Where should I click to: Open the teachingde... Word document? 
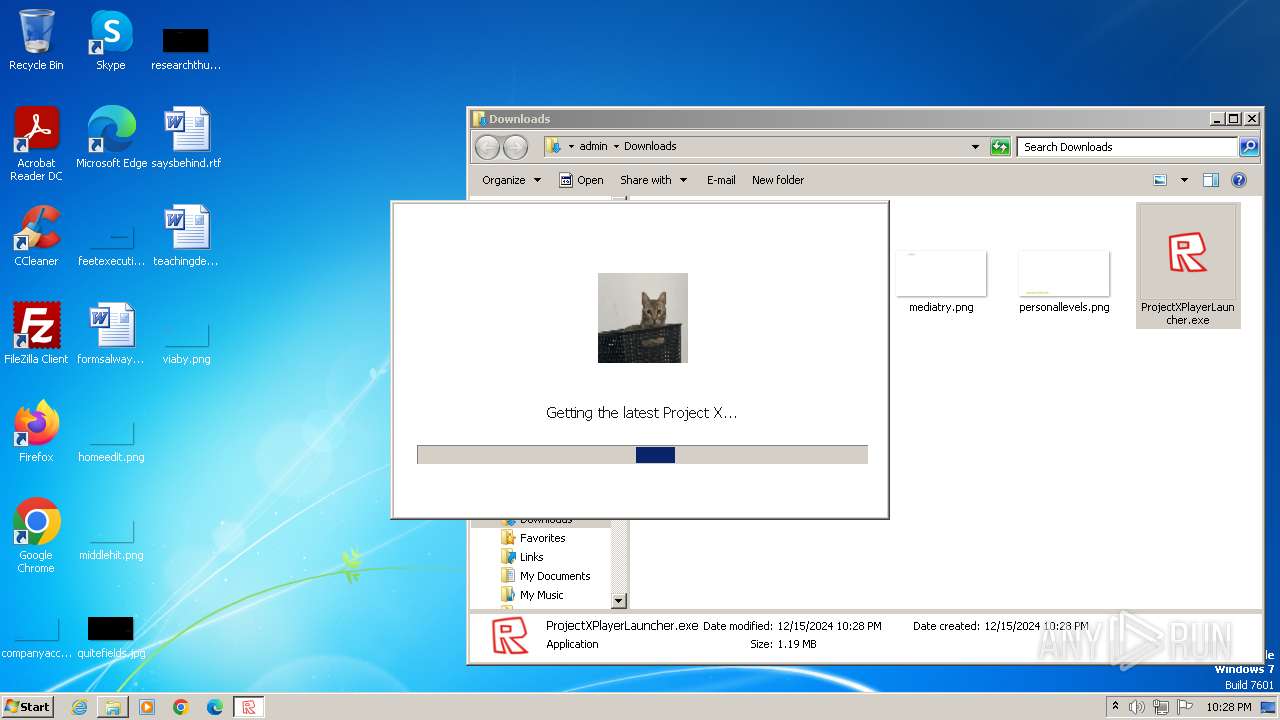tap(186, 235)
